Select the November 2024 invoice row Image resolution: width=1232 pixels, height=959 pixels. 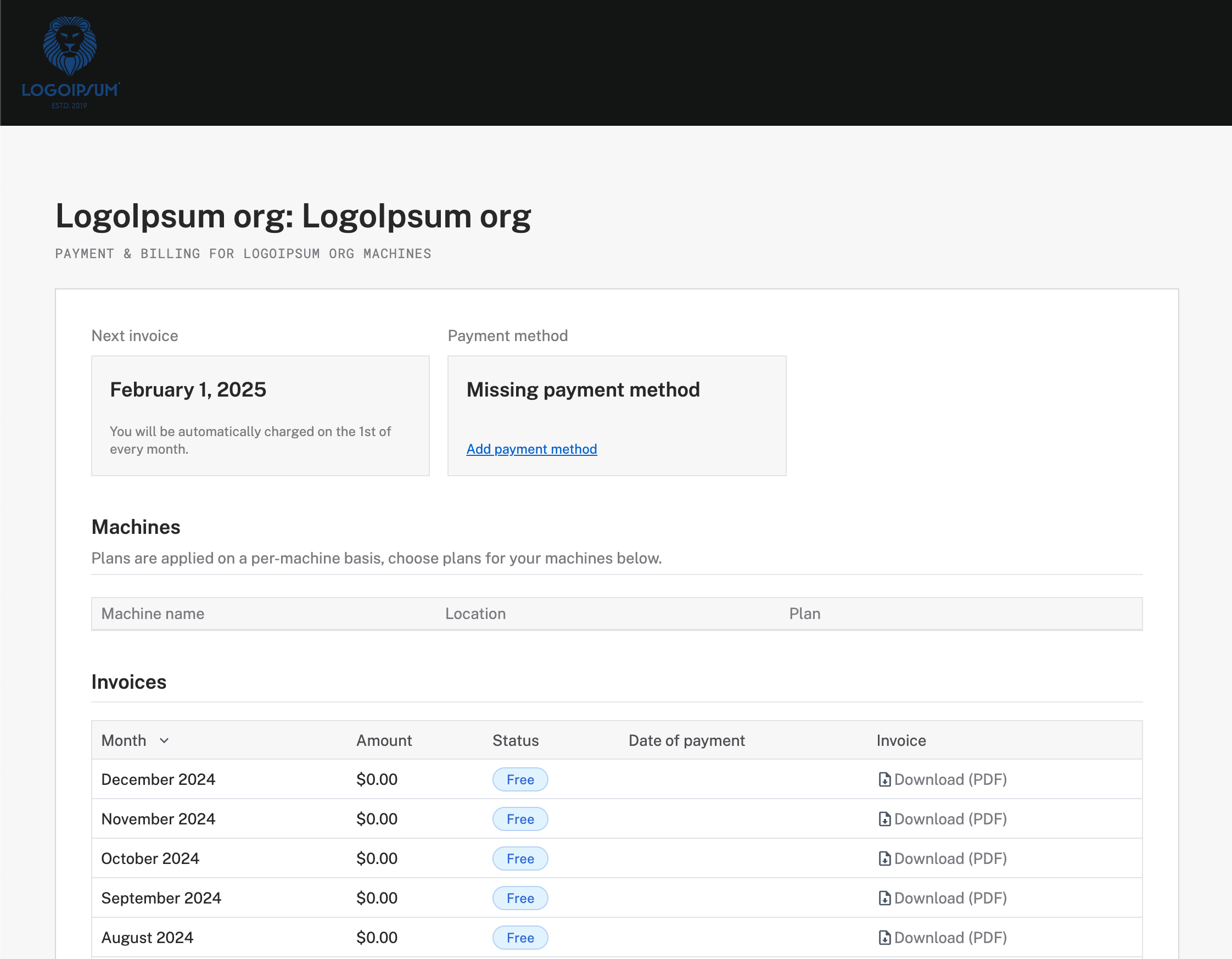tap(395, 819)
